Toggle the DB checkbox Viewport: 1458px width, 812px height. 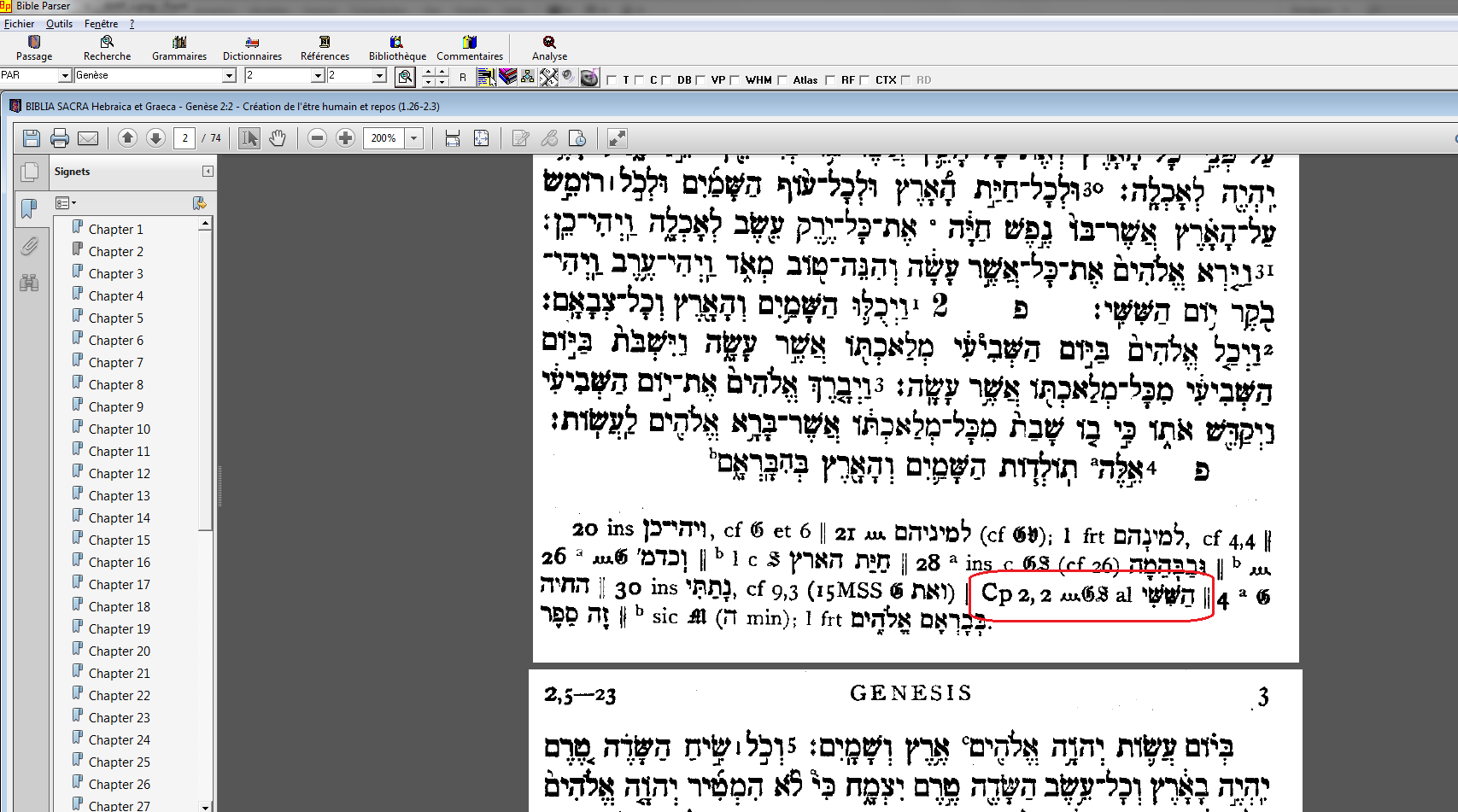click(666, 80)
